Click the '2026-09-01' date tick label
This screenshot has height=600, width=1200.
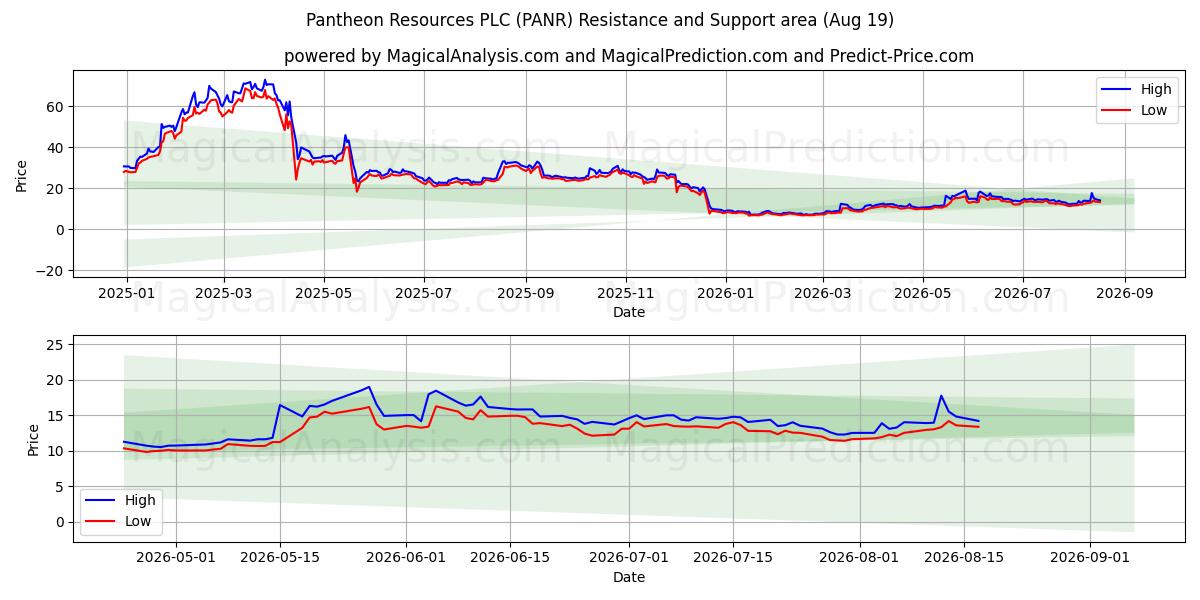[1089, 559]
